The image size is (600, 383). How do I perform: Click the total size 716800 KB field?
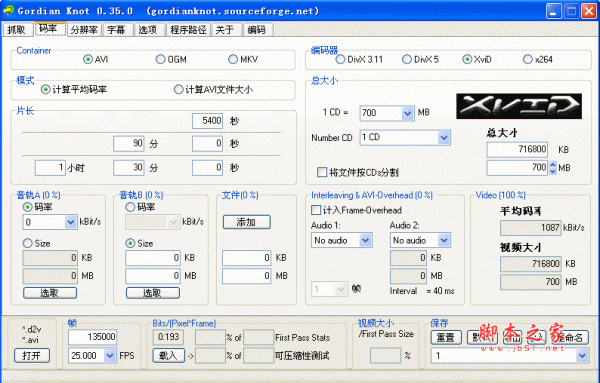click(x=517, y=150)
